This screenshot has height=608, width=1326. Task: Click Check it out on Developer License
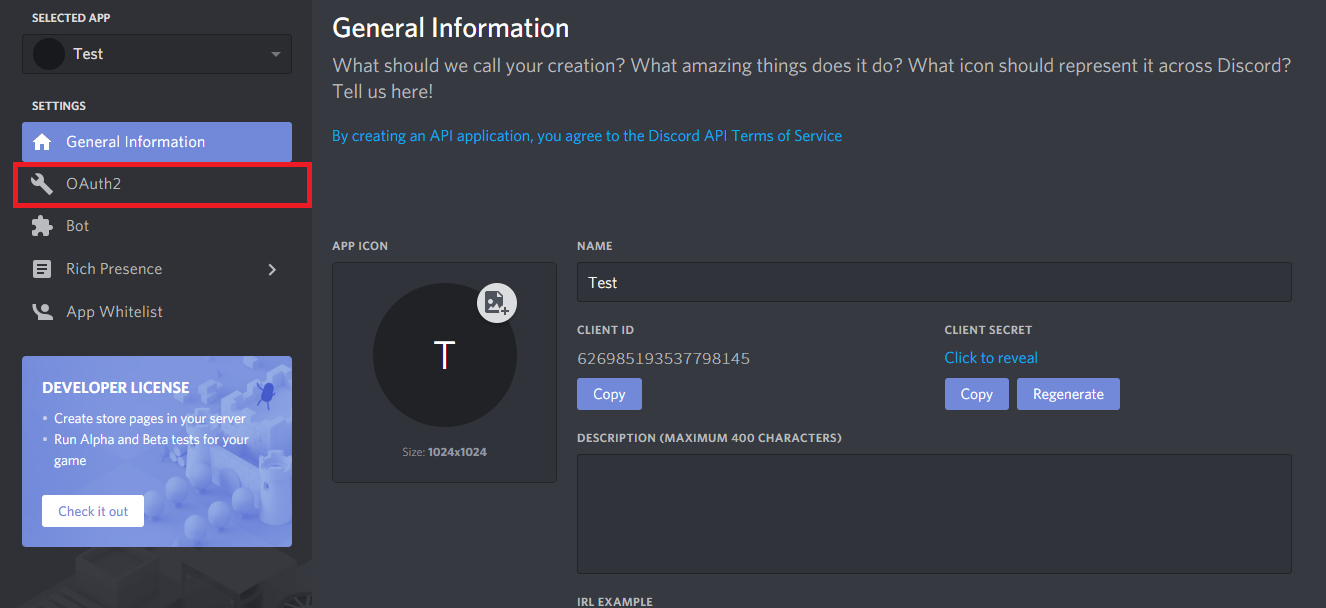(93, 511)
